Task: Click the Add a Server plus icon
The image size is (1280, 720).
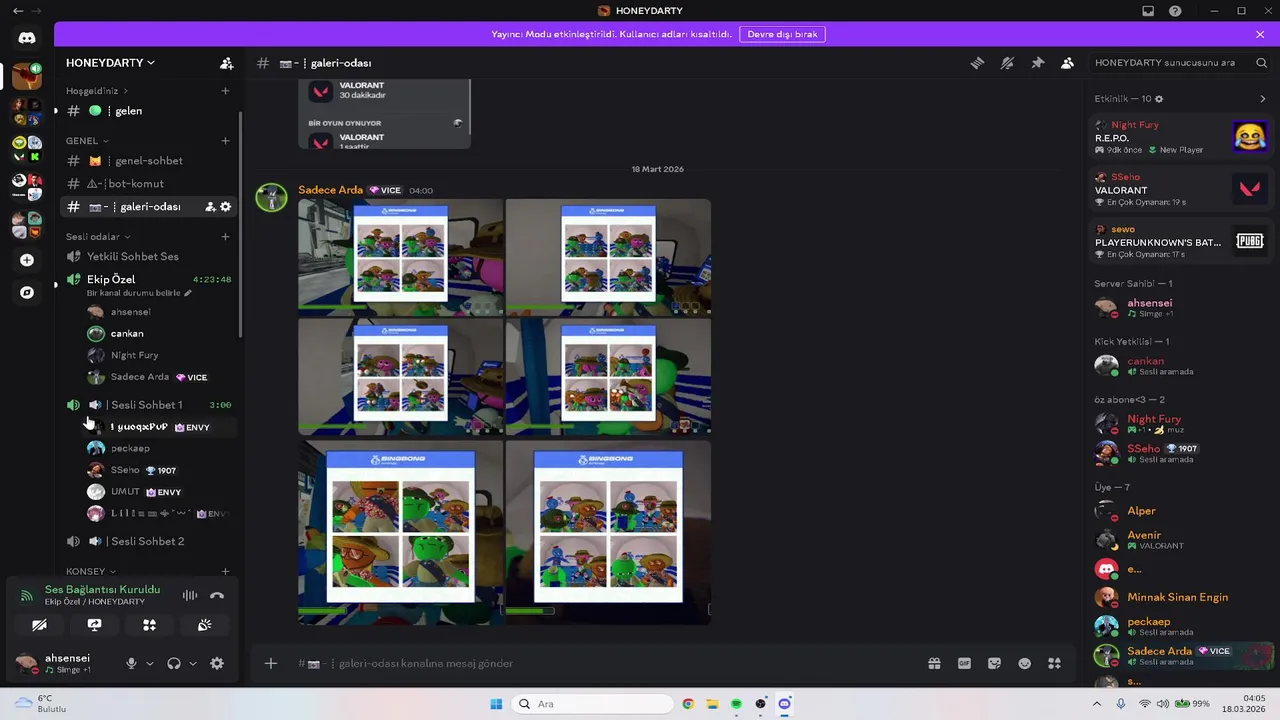Action: (27, 260)
